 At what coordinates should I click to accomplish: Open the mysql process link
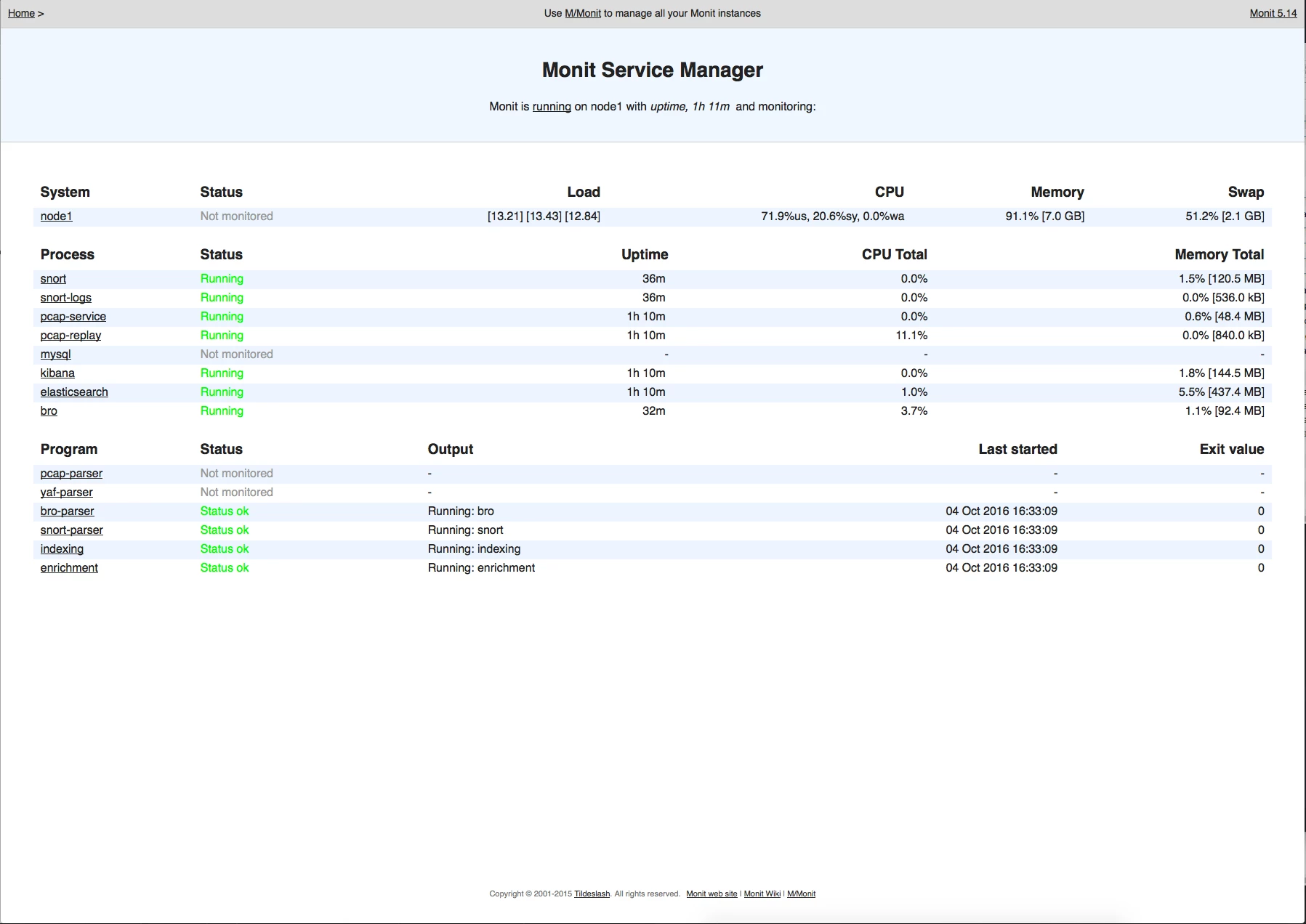click(55, 354)
